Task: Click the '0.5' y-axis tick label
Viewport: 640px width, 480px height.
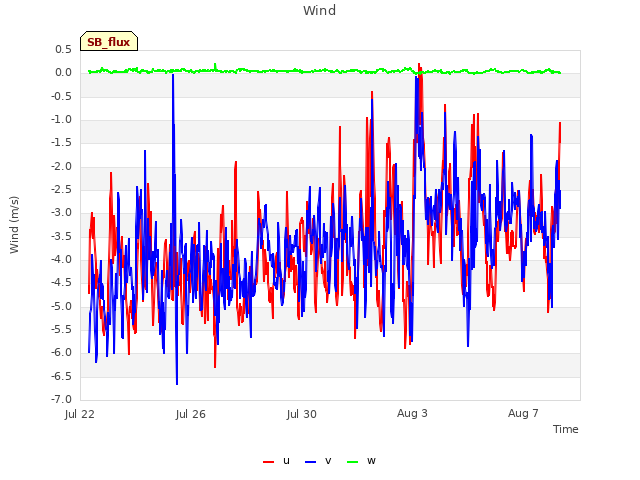Action: point(63,49)
